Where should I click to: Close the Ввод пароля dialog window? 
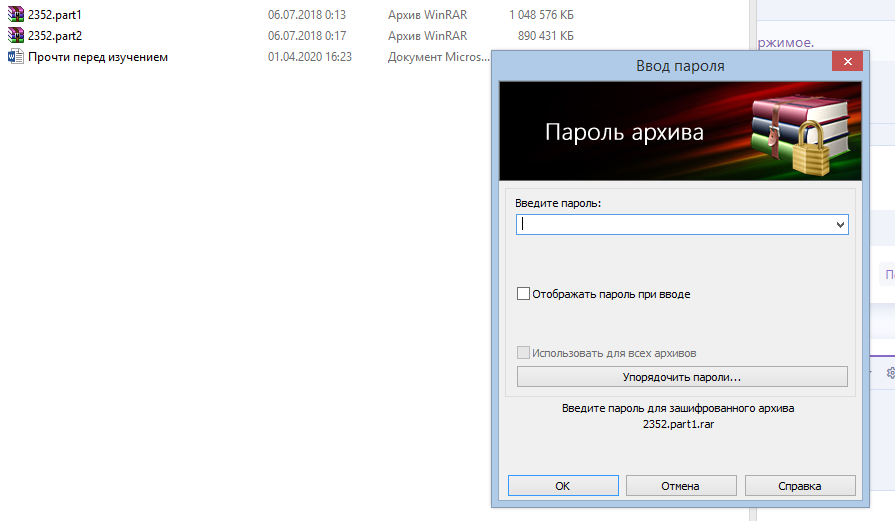[x=847, y=63]
